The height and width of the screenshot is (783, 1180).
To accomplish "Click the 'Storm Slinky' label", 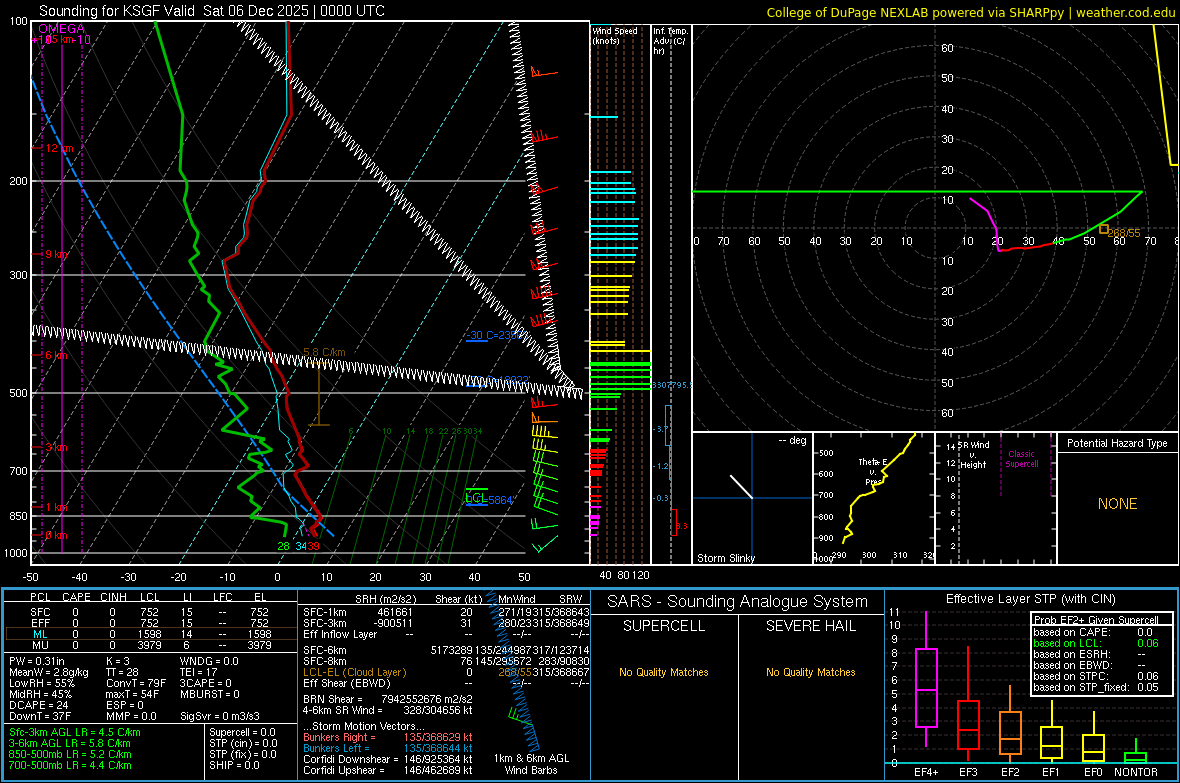I will [725, 558].
